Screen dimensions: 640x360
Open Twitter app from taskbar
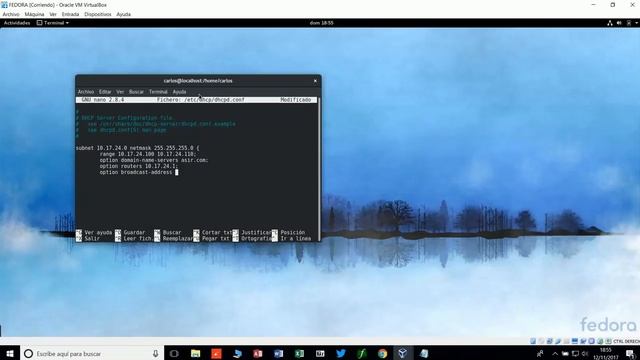[x=341, y=353]
